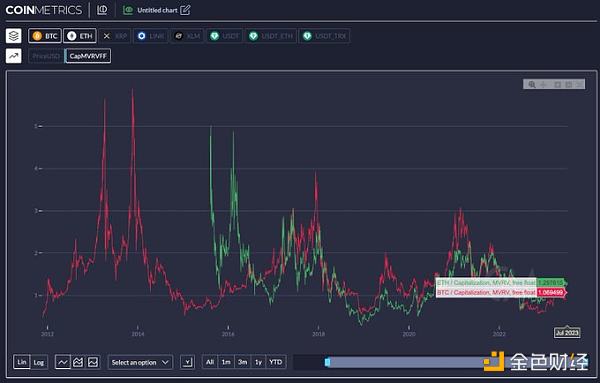Viewport: 600px width, 383px height.
Task: Open the metrics trend-arrow icon button
Action: pyautogui.click(x=14, y=56)
